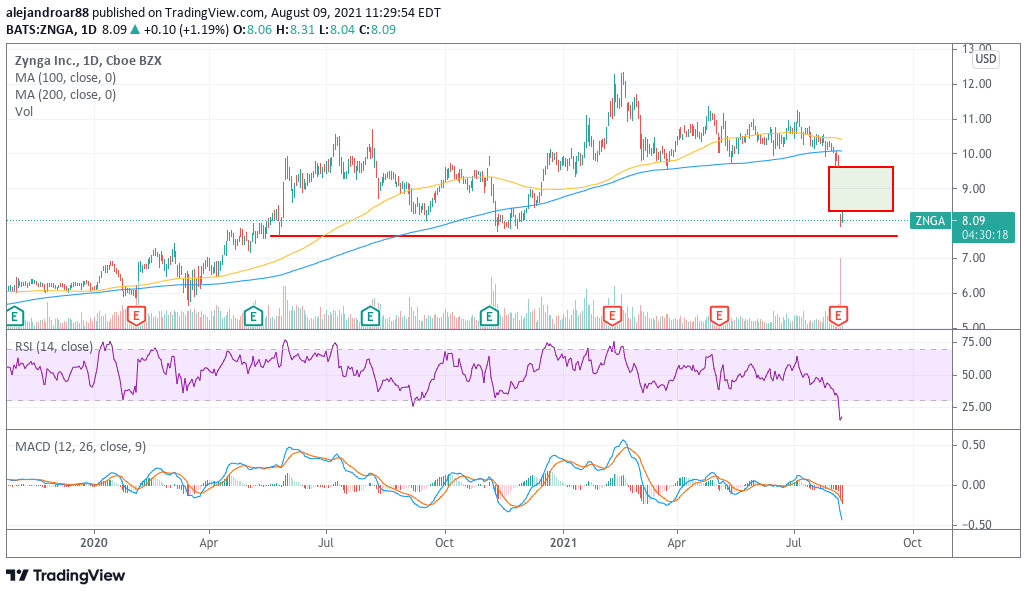1027x594 pixels.
Task: Click the L:8.04 low value
Action: tap(337, 29)
